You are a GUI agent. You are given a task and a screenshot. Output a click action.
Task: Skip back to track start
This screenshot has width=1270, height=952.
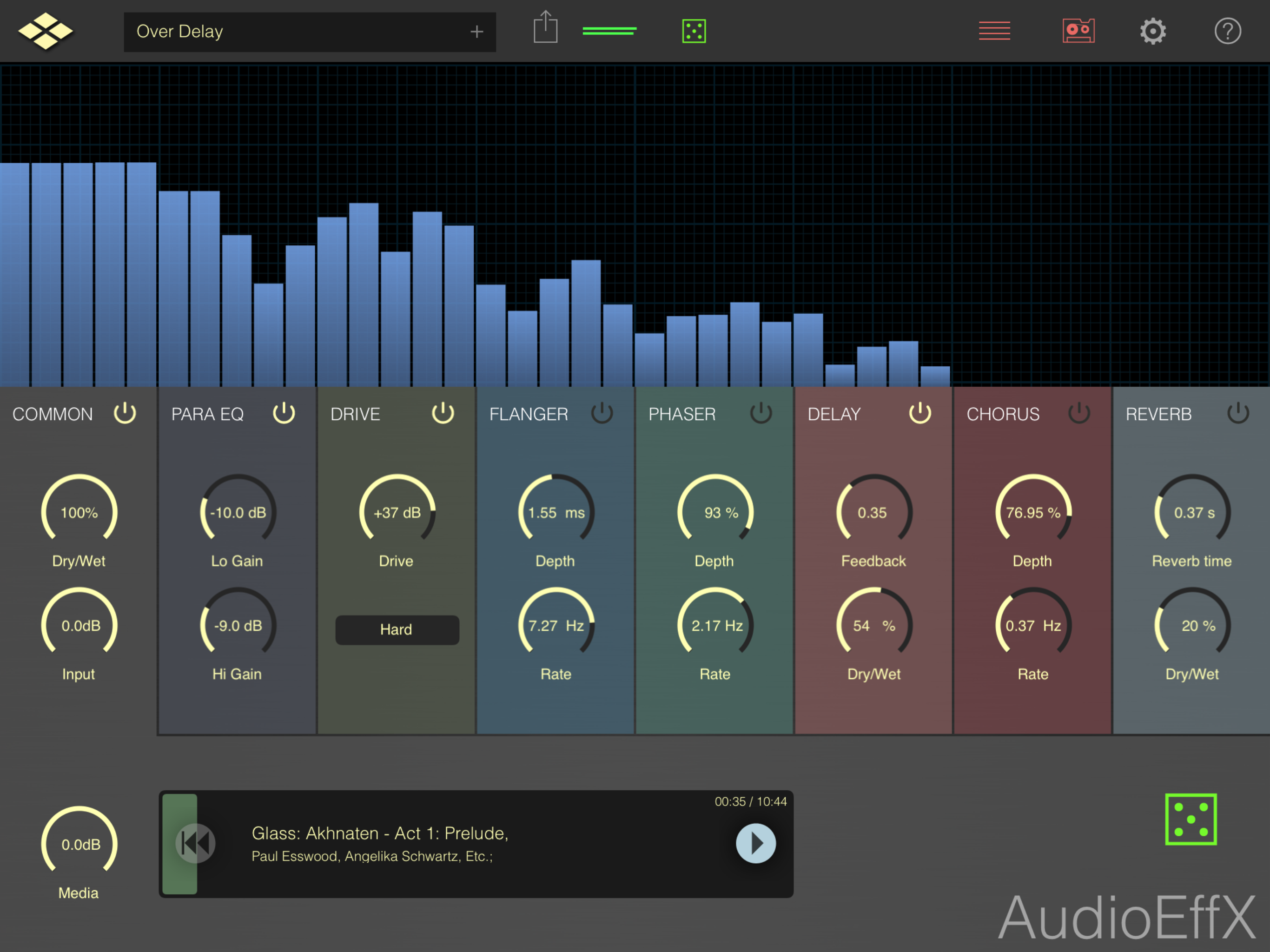196,843
